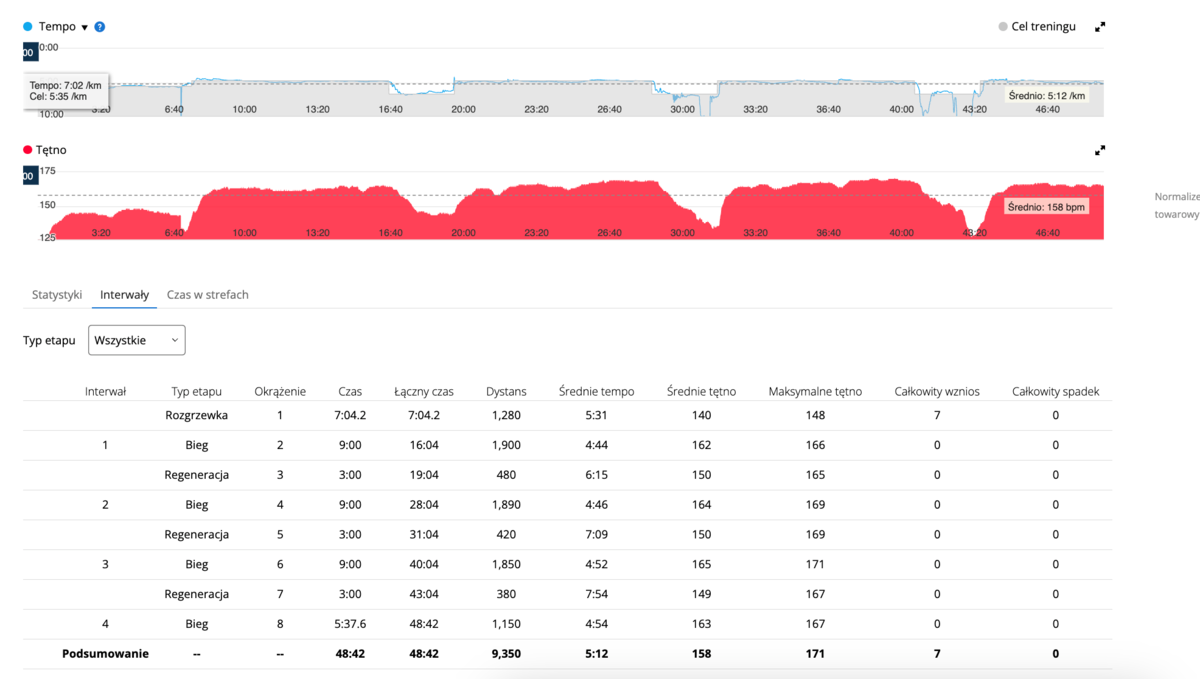The height and width of the screenshot is (679, 1200).
Task: Click the red Tętno series dot
Action: [x=28, y=150]
